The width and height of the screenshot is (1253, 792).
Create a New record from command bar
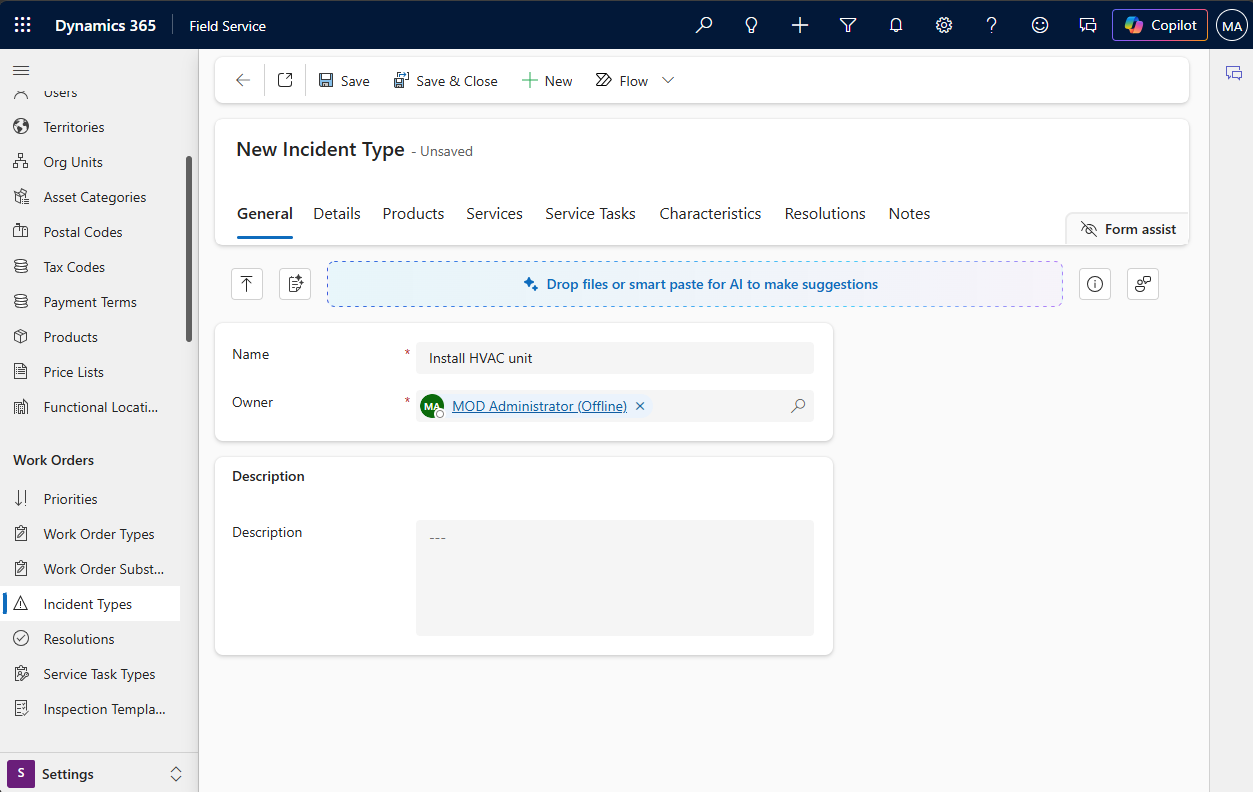point(547,81)
